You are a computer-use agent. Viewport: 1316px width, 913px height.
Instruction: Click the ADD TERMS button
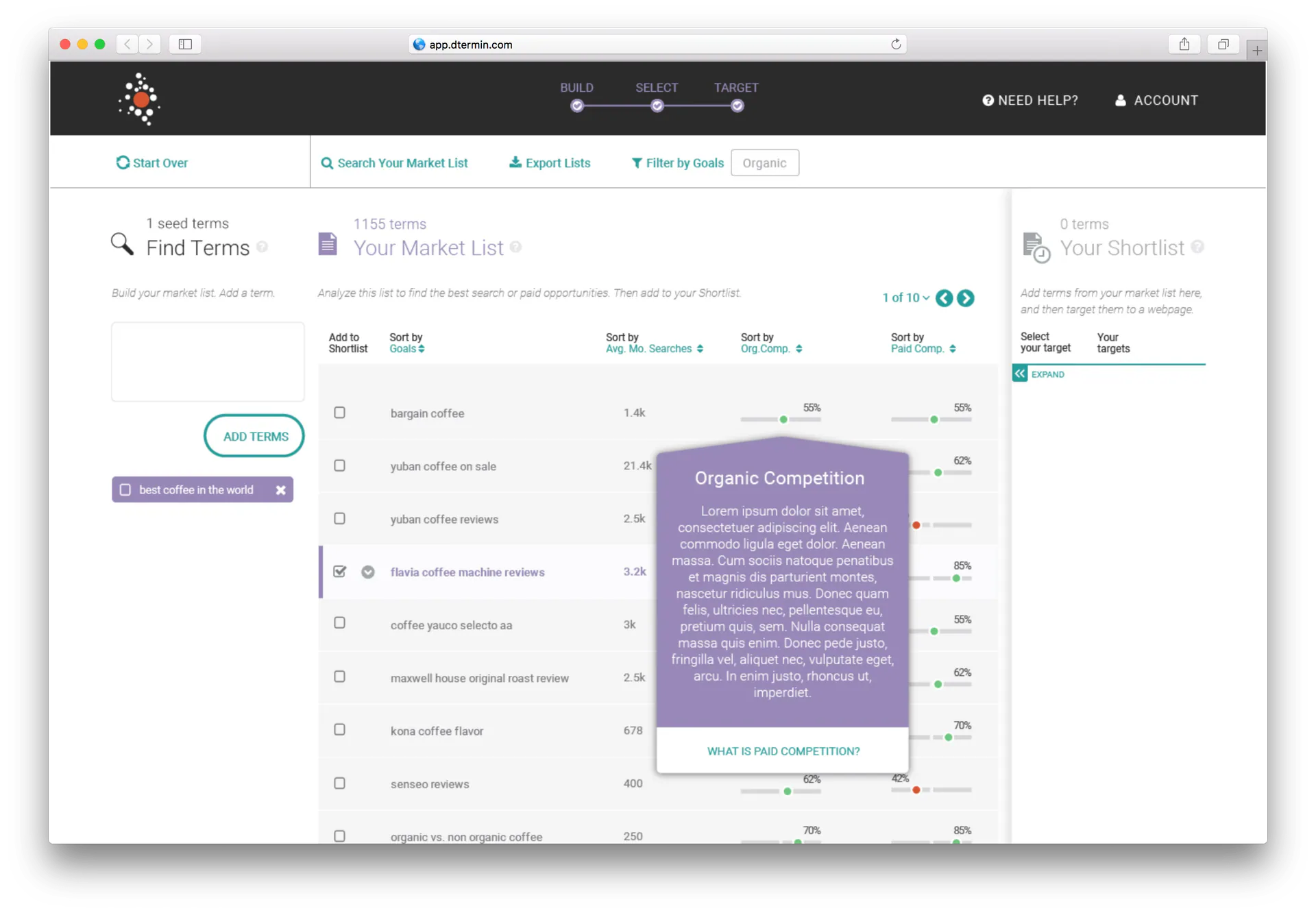click(x=254, y=436)
